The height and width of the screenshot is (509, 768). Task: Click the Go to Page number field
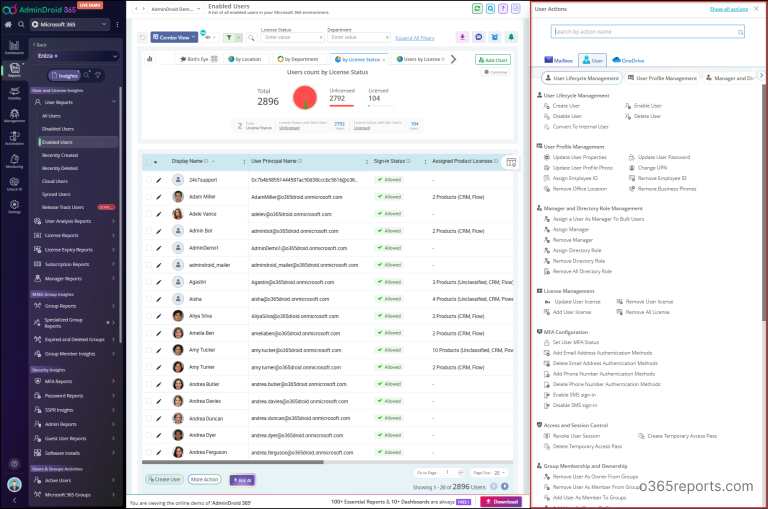click(x=448, y=473)
